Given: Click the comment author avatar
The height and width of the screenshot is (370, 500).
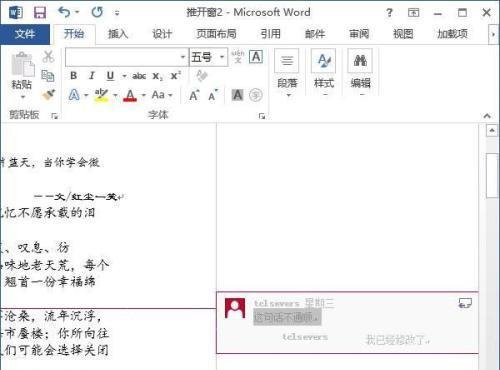Looking at the screenshot, I should click(235, 308).
